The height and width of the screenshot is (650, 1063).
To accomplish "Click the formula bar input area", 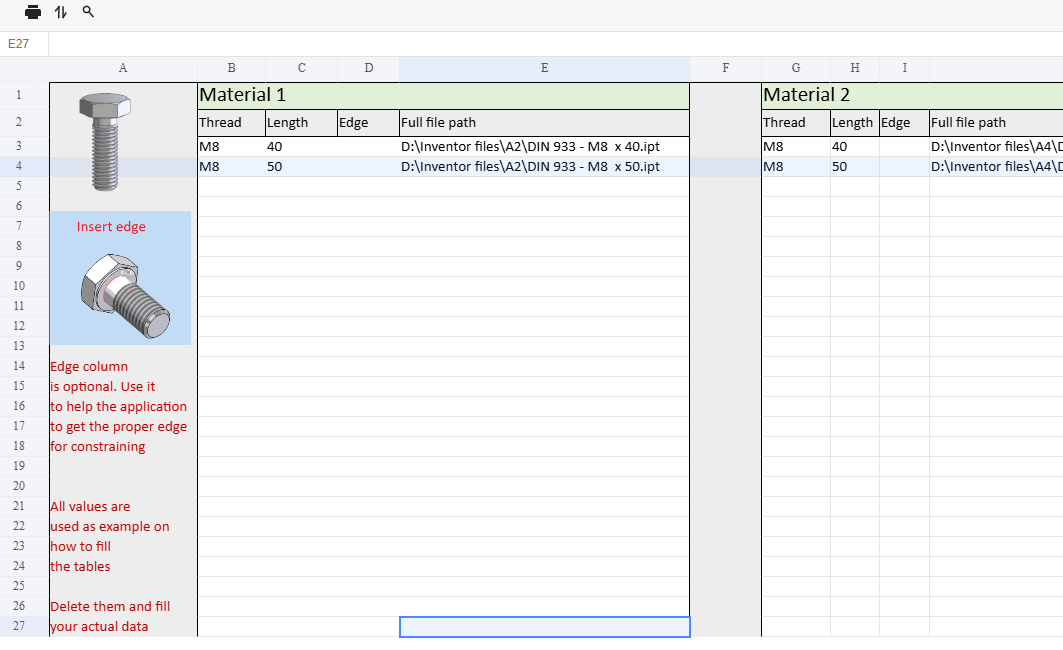I will [550, 44].
